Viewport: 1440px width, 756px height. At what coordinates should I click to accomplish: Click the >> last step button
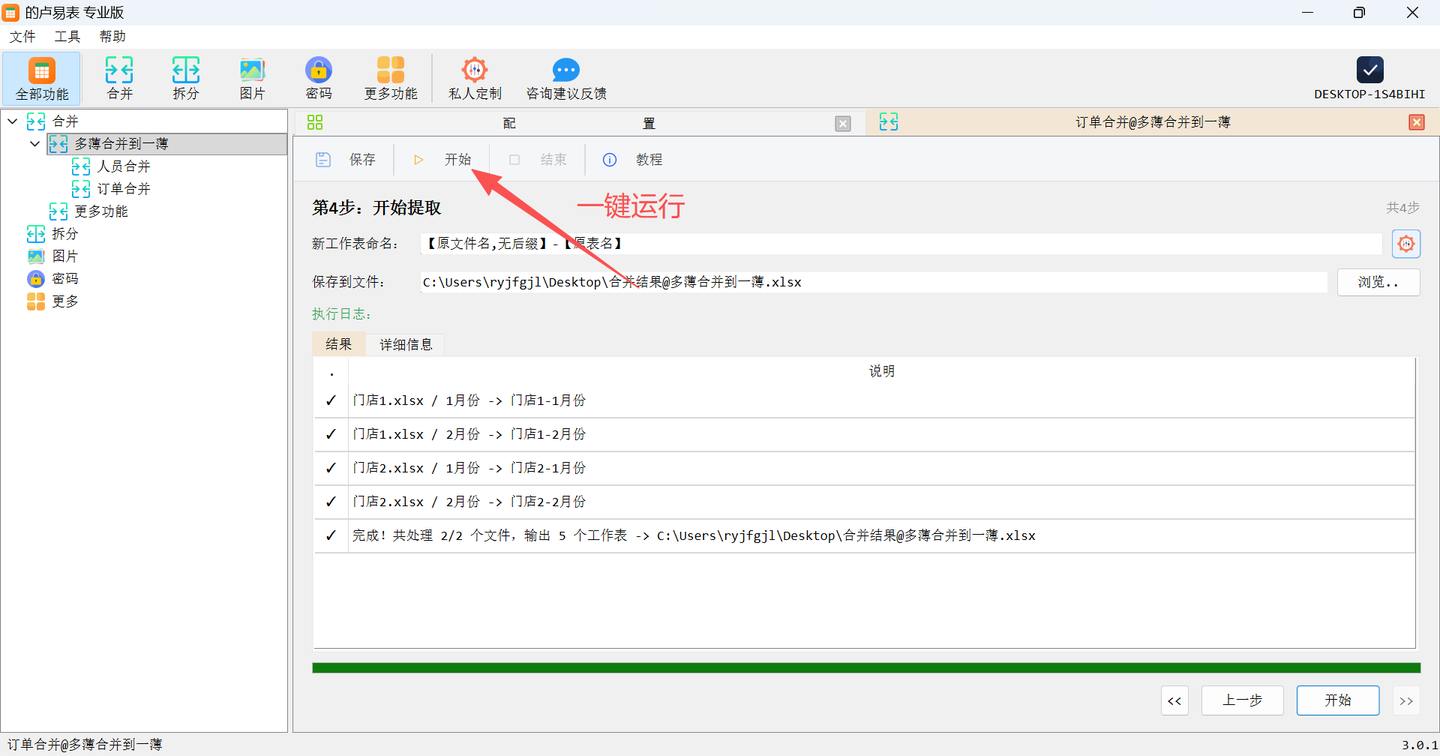(1406, 701)
